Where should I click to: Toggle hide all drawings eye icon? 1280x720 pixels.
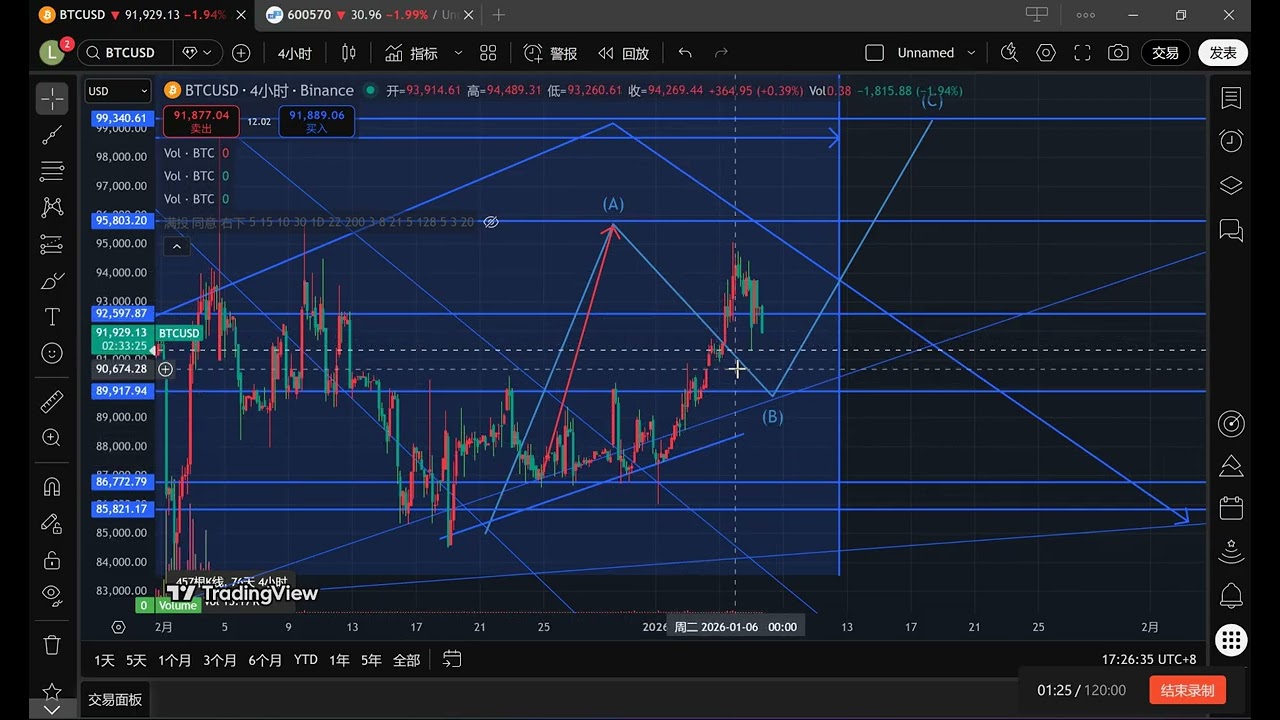point(52,596)
